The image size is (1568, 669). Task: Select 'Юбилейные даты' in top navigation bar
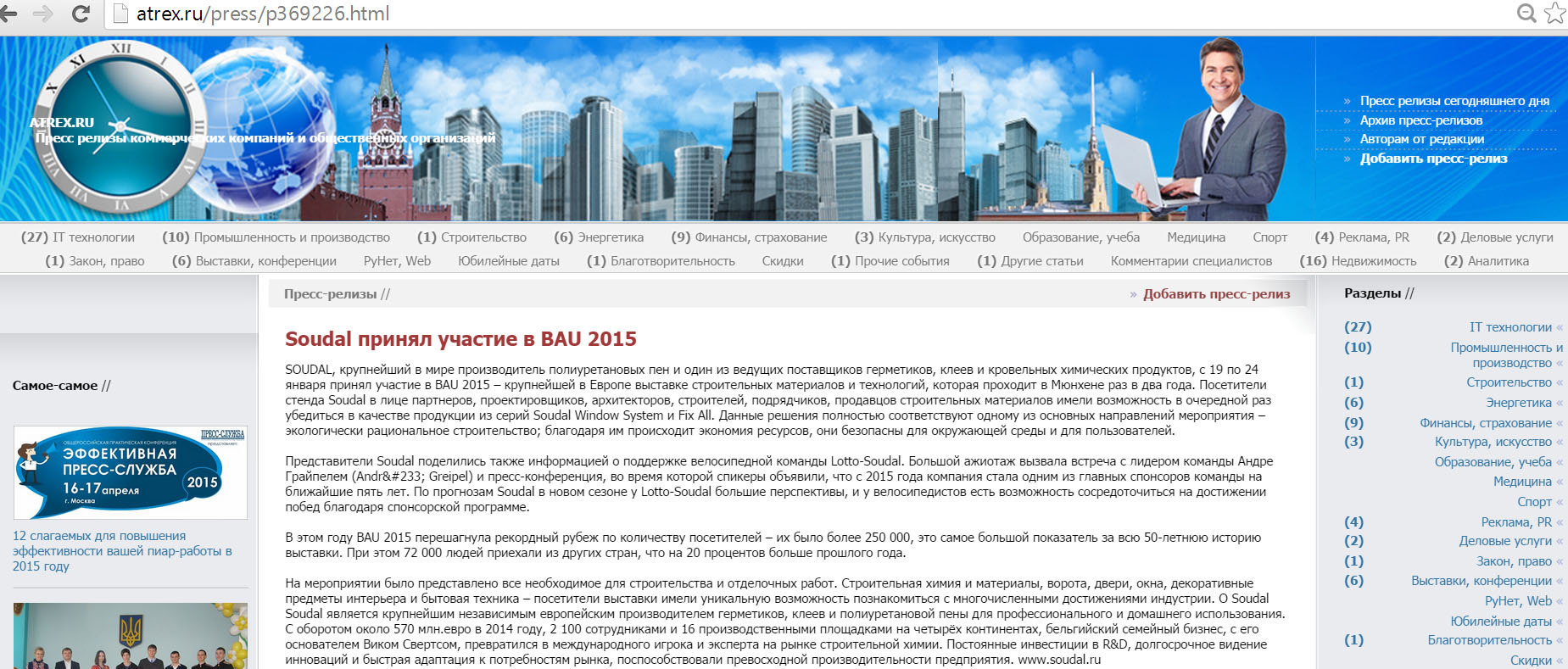tap(509, 261)
